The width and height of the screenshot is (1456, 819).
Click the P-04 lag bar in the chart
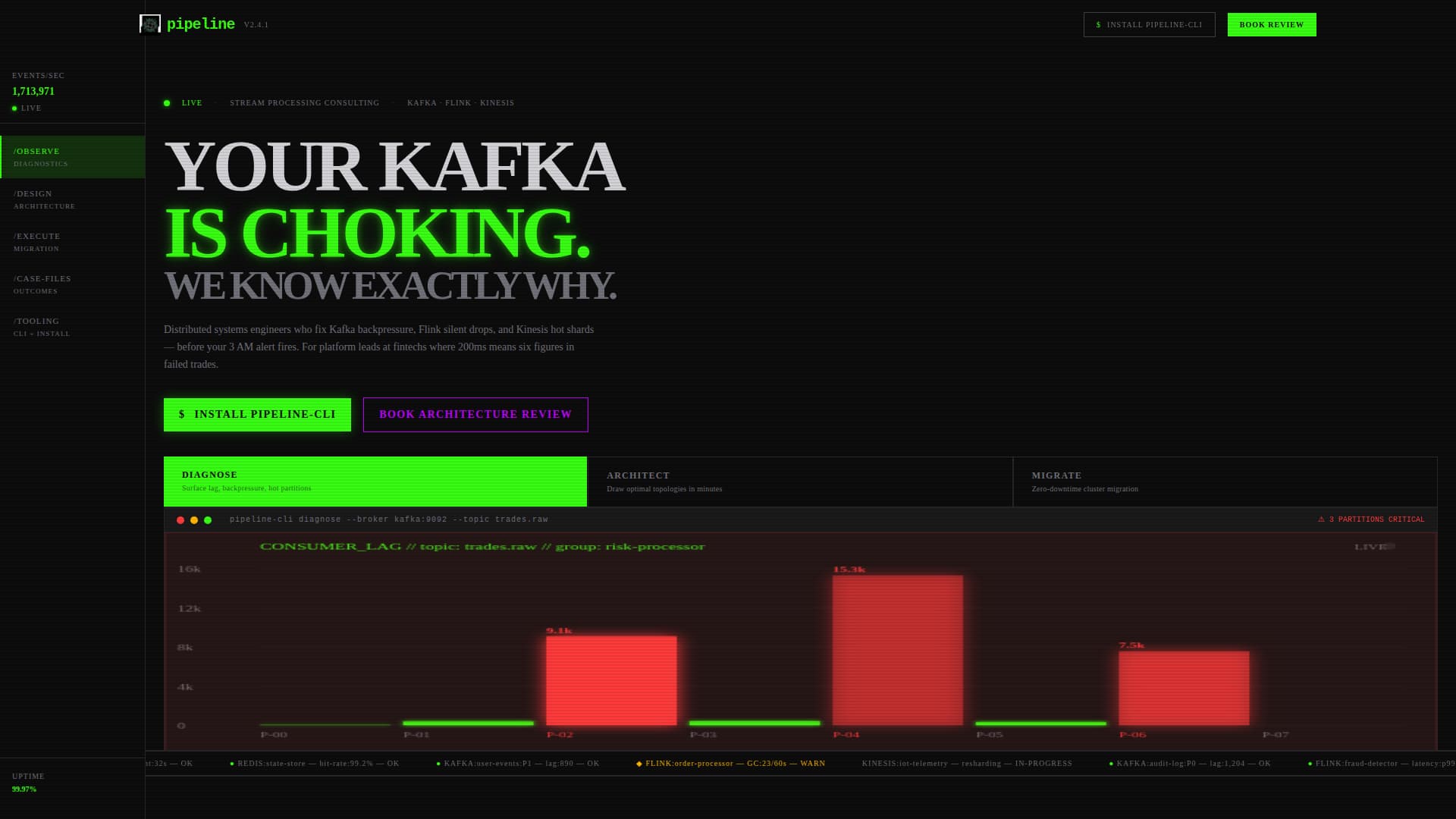tap(897, 650)
